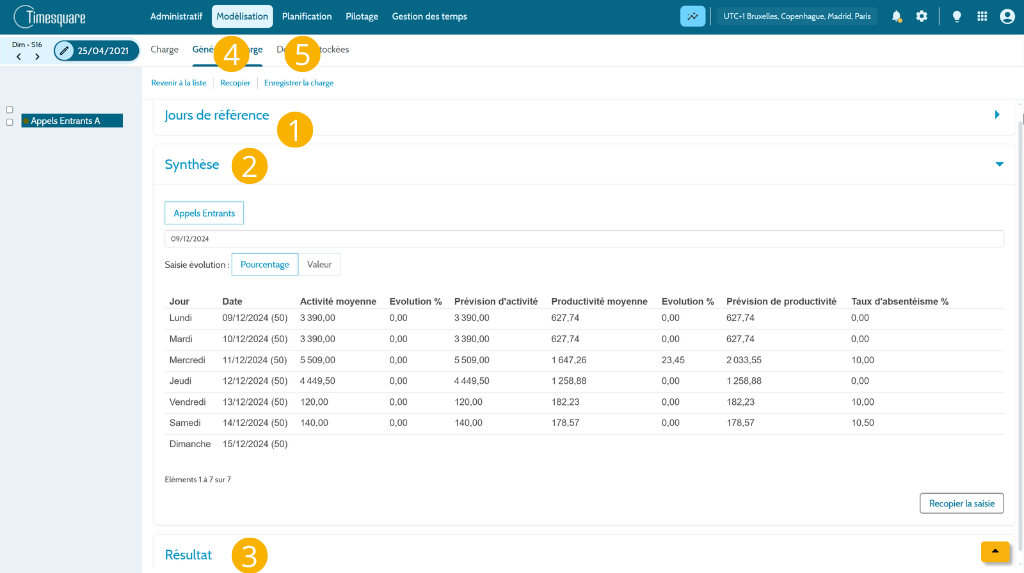
Task: Open the settings gear
Action: [921, 16]
